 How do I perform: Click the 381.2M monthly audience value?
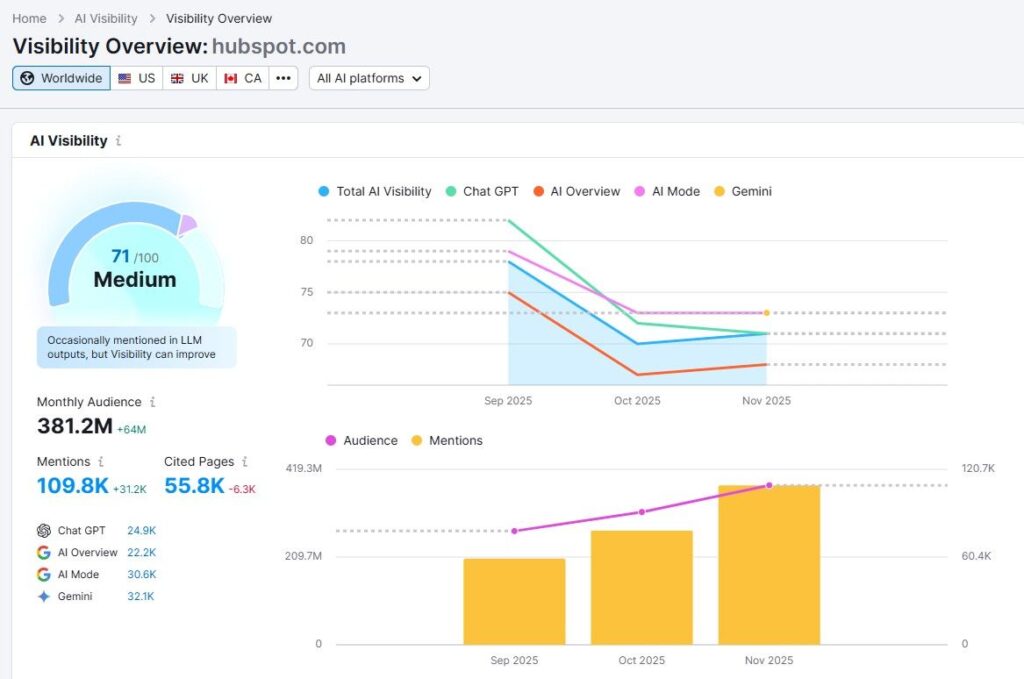click(x=75, y=426)
